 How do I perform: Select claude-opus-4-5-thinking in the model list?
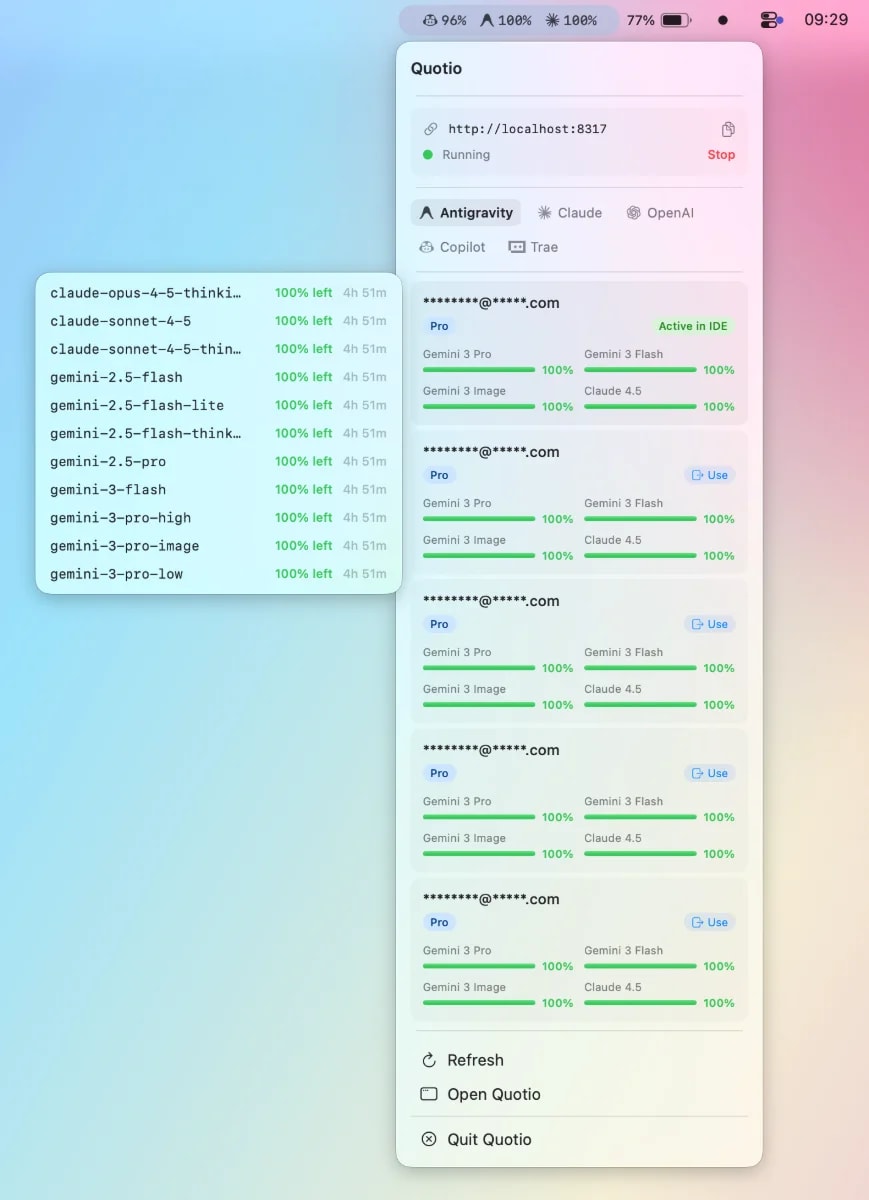[146, 293]
